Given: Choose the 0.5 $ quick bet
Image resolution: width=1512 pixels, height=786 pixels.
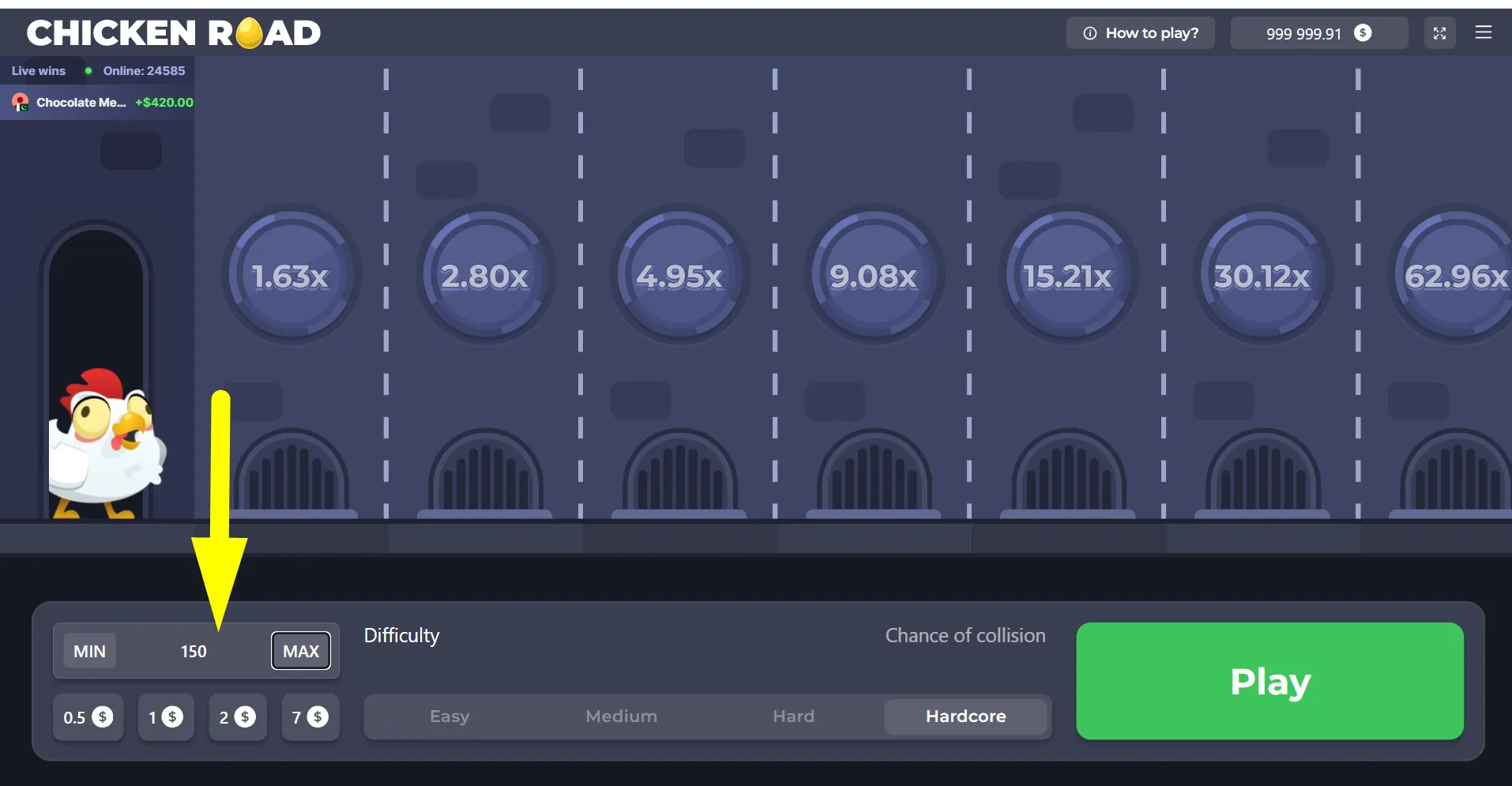Looking at the screenshot, I should click(x=88, y=717).
